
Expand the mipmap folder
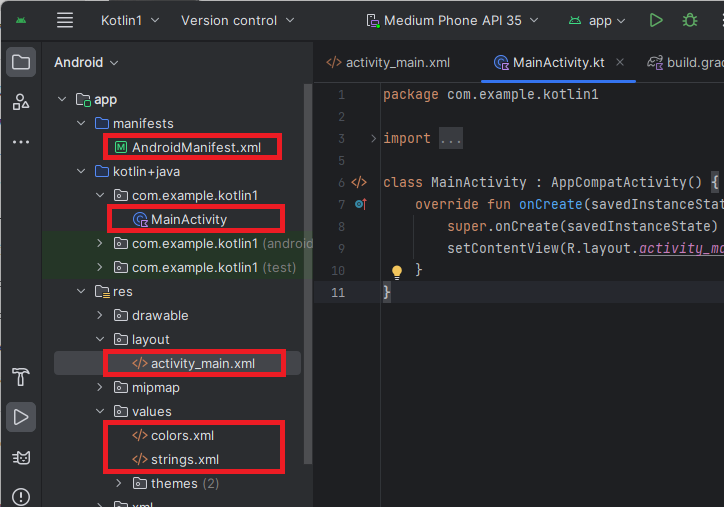pyautogui.click(x=99, y=387)
